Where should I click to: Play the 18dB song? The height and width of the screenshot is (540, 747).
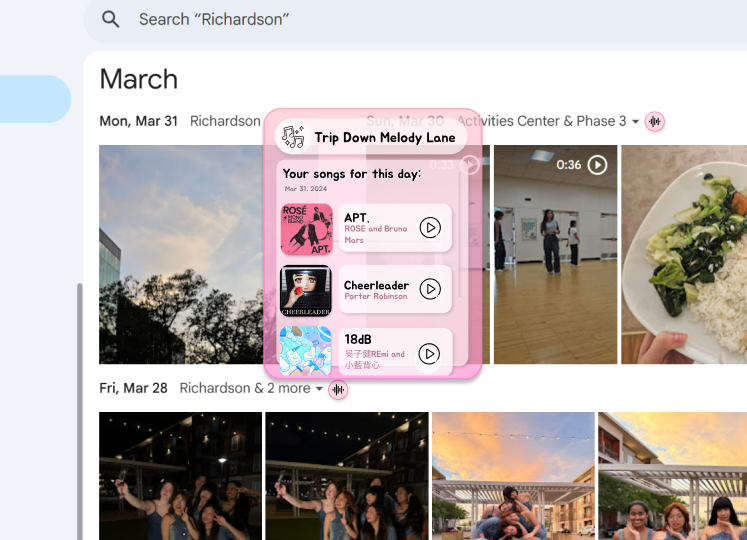(429, 354)
